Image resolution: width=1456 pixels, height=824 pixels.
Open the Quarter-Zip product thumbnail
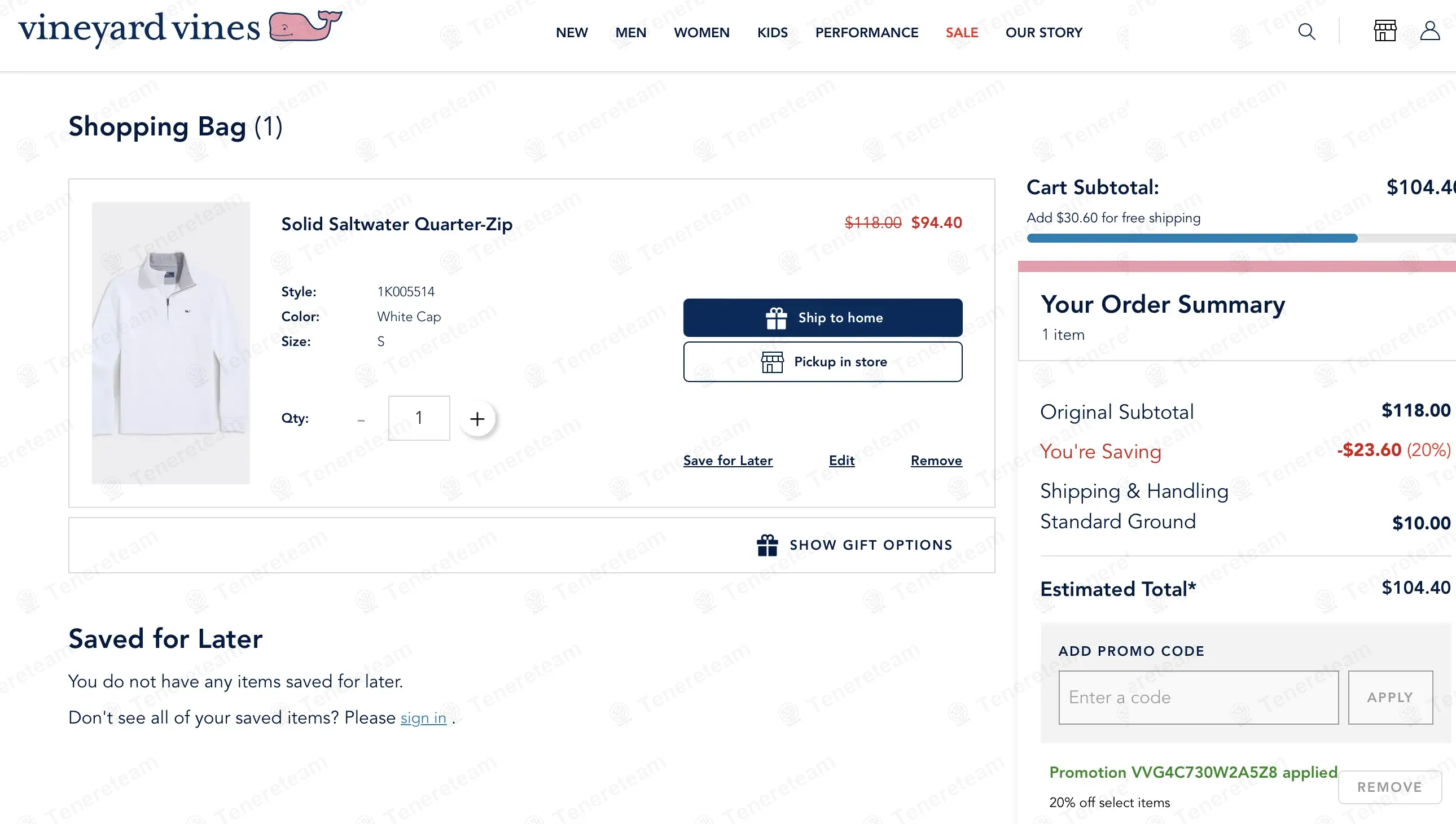click(x=171, y=343)
